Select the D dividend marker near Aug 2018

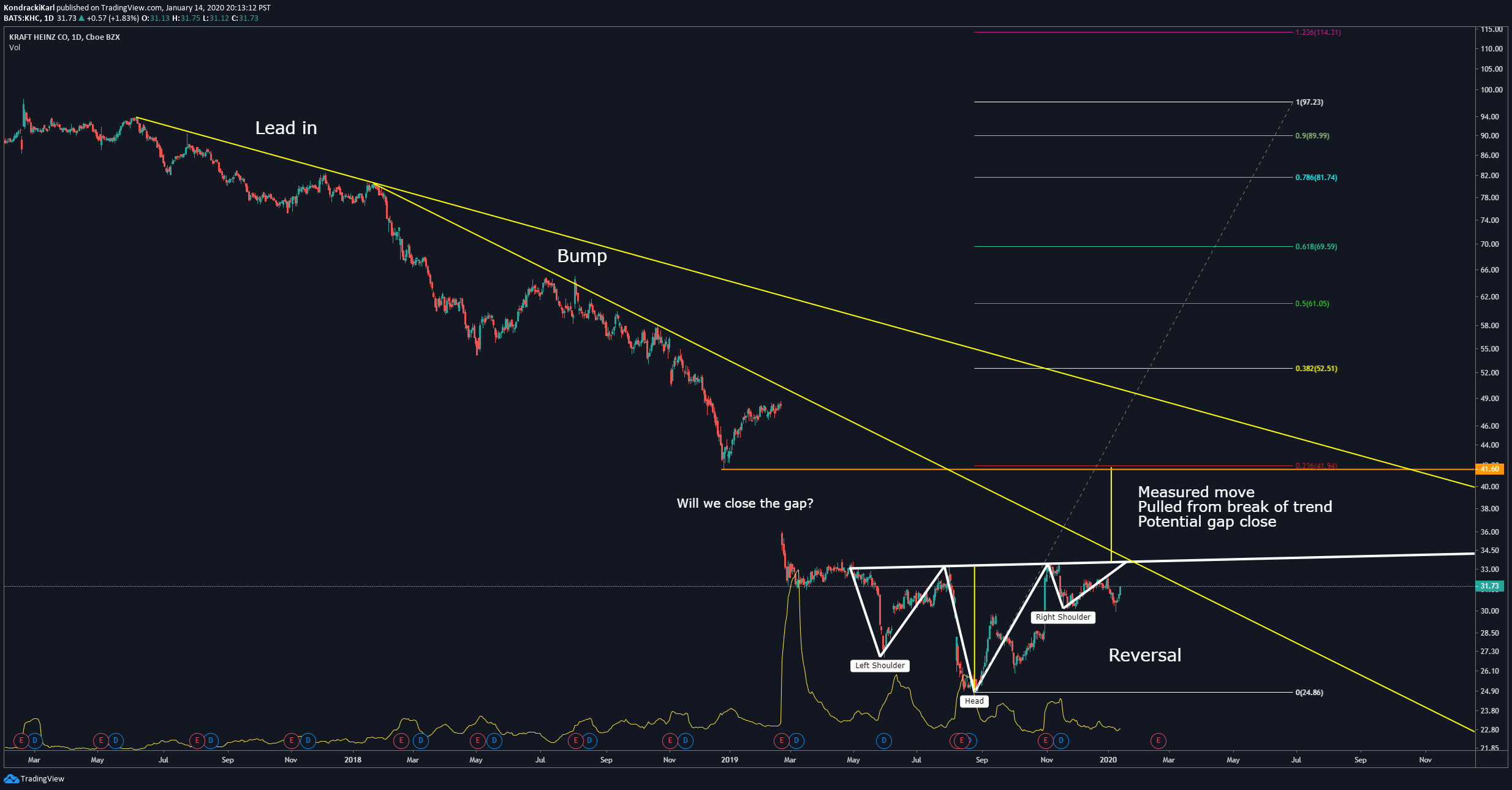point(589,740)
